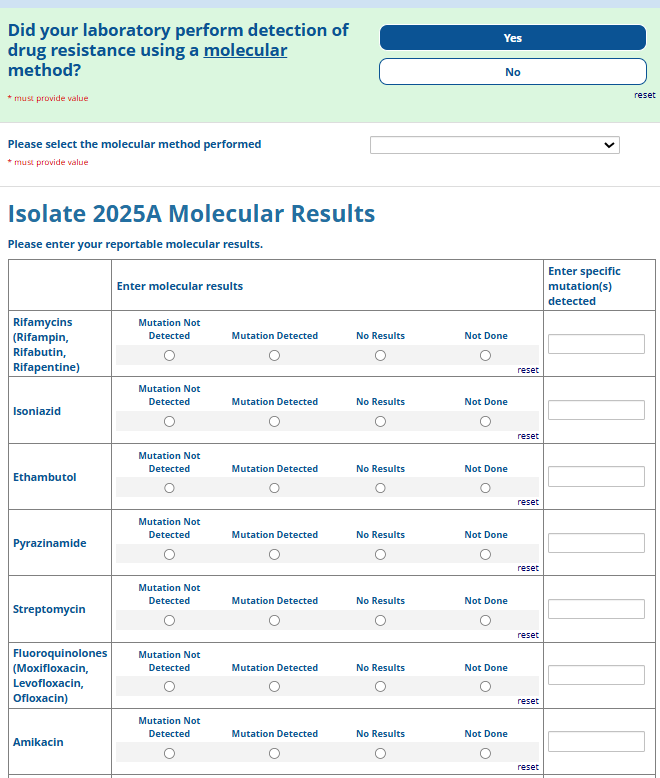Select Mutation Not Detected for Fluoroquinolones
Viewport: 660px width, 778px height.
[169, 687]
